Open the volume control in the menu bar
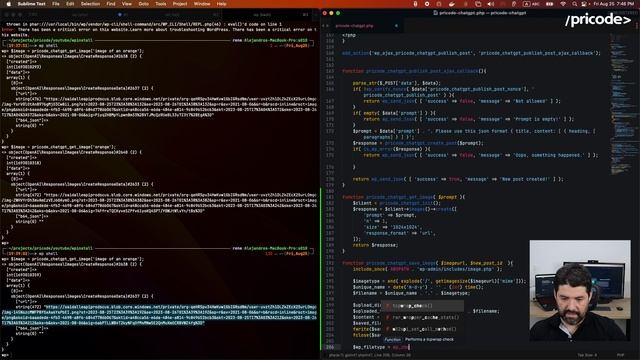This screenshot has height=360, width=640. [491, 4]
